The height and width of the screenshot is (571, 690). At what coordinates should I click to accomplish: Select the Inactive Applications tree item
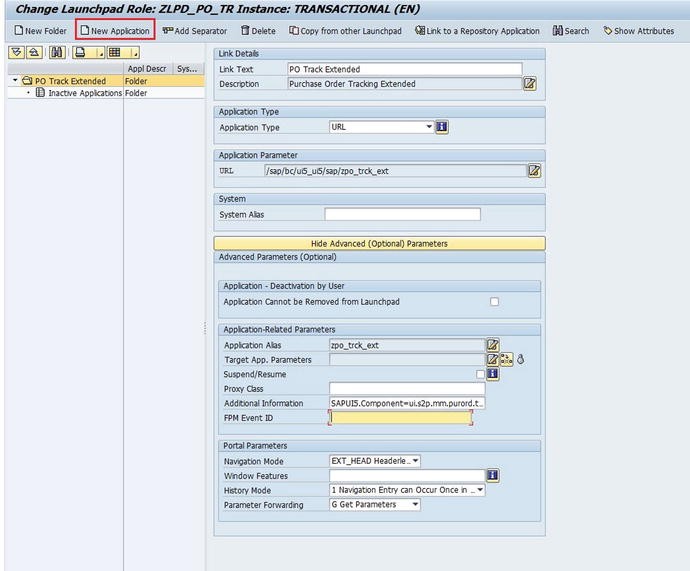[85, 93]
